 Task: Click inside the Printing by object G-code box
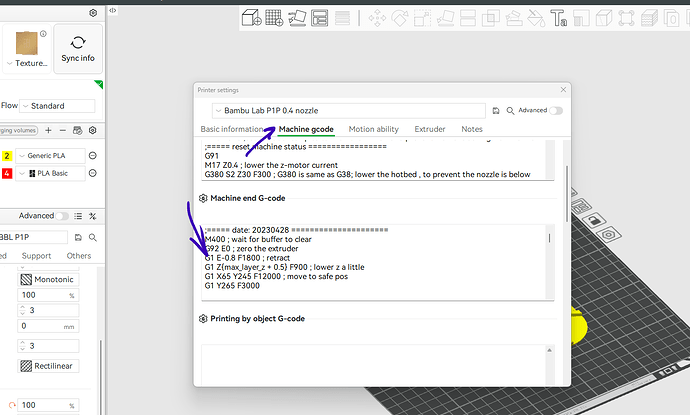click(373, 365)
